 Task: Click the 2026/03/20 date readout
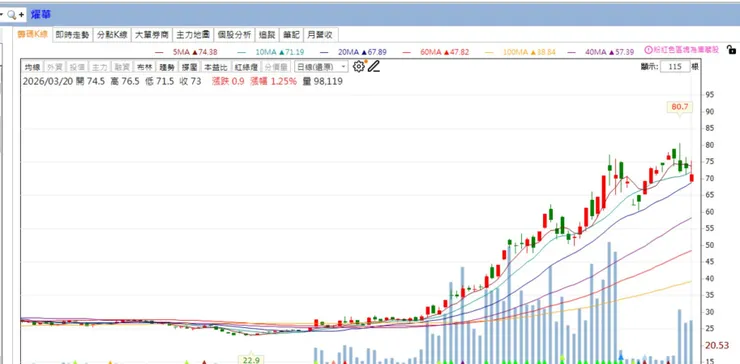48,81
